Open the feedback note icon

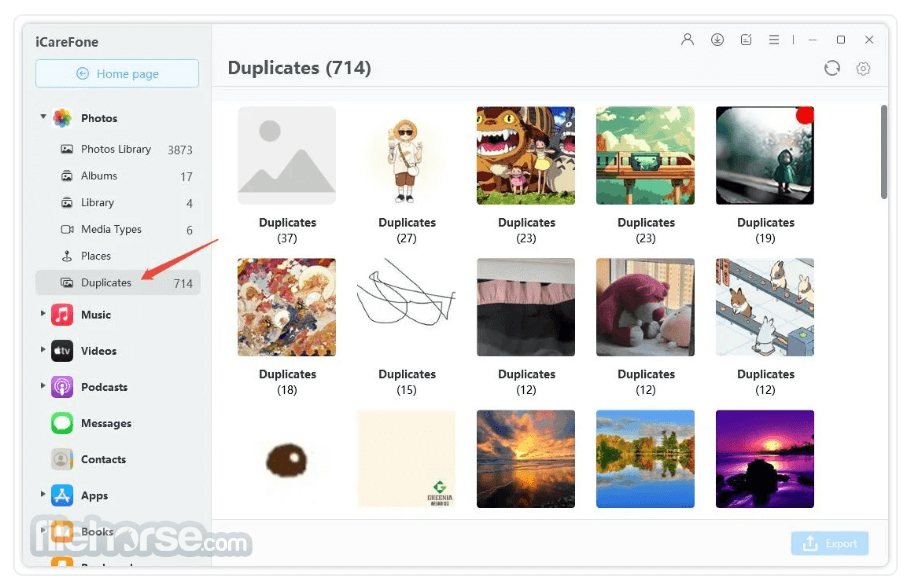[746, 39]
